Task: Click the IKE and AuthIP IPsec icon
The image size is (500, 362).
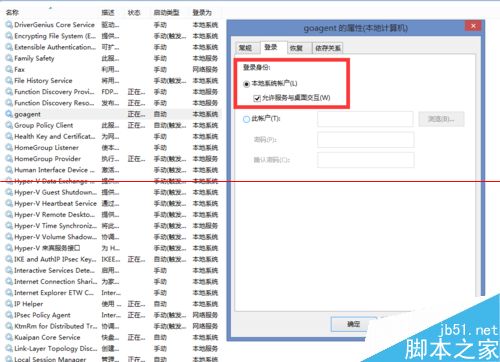Action: tap(9, 259)
